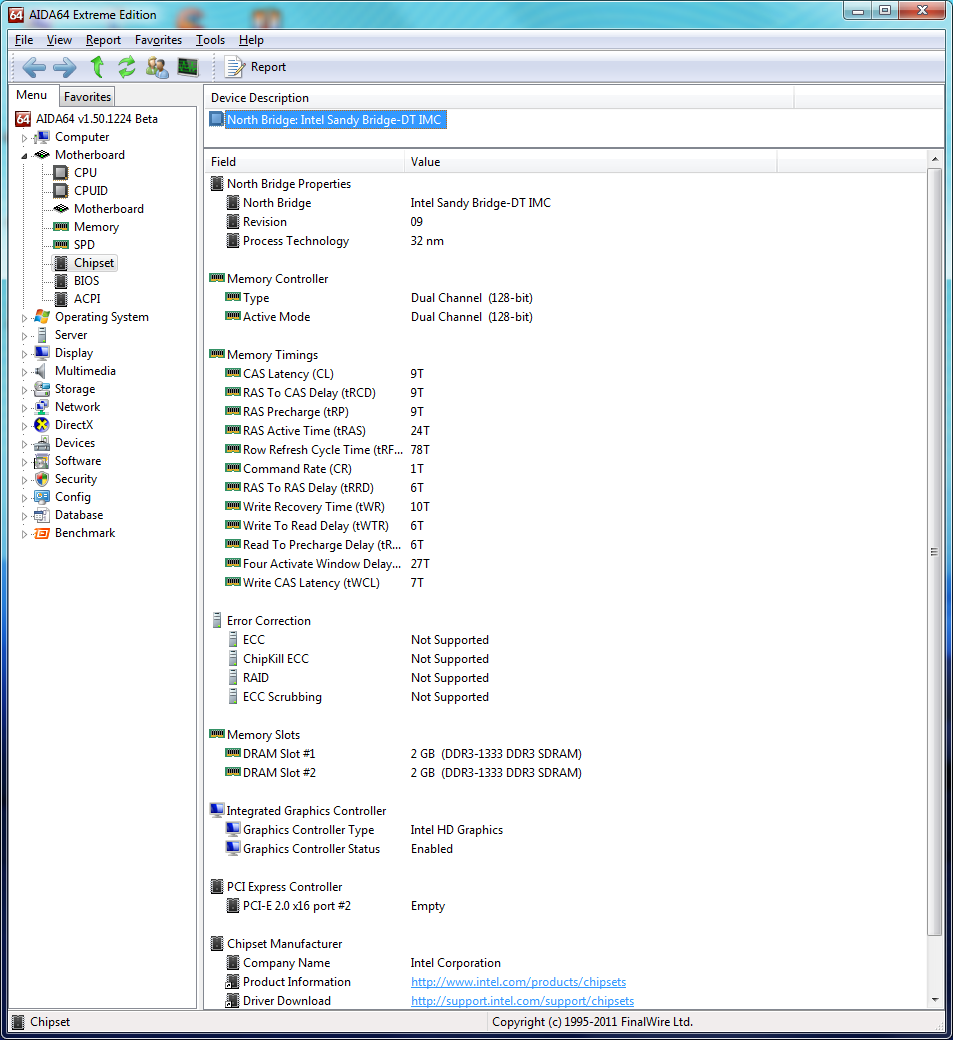Image resolution: width=953 pixels, height=1040 pixels.
Task: Click the Field column header
Action: (304, 162)
